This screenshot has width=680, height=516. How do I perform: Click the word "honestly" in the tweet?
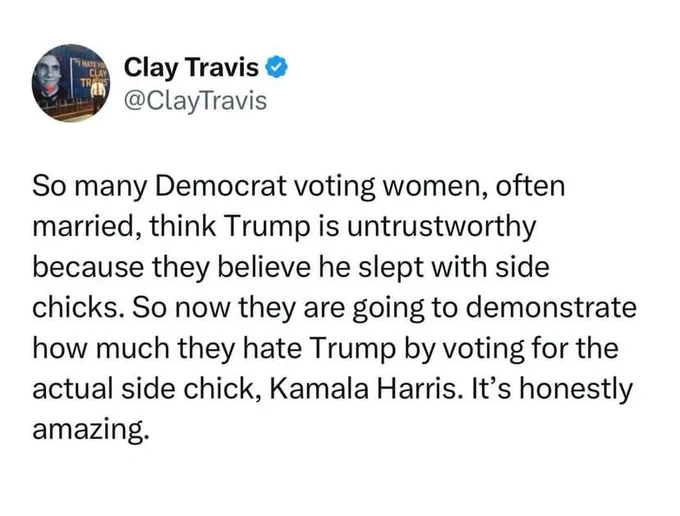[x=576, y=389]
